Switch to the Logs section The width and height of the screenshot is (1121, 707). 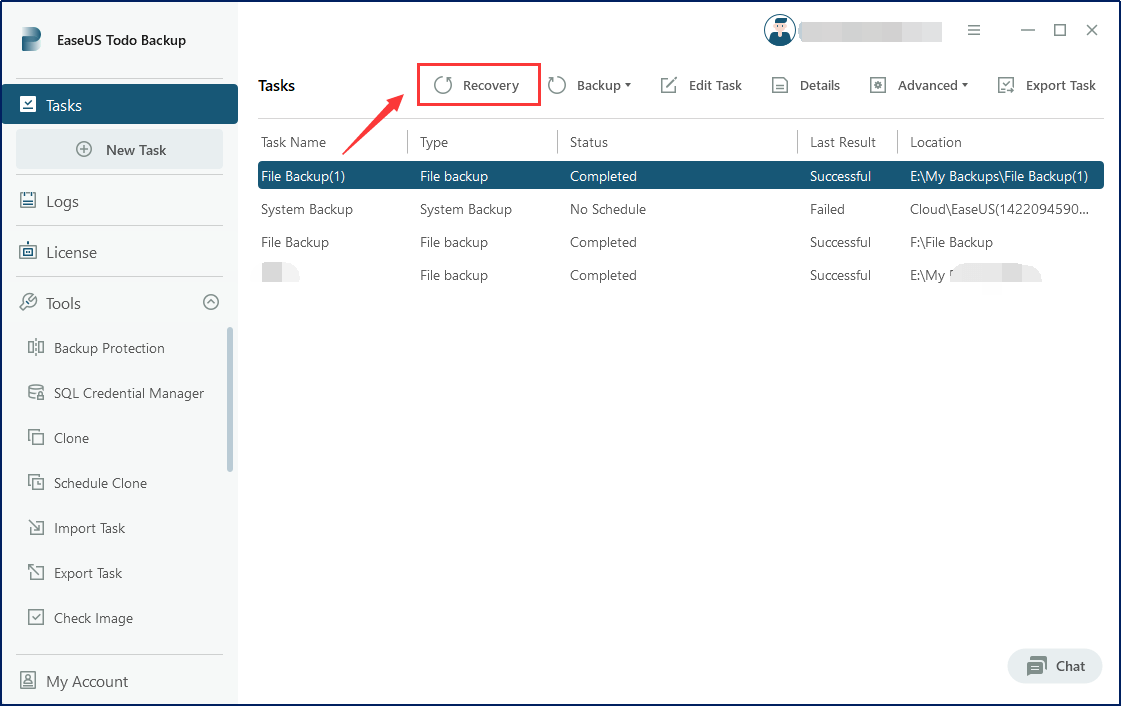coord(64,201)
